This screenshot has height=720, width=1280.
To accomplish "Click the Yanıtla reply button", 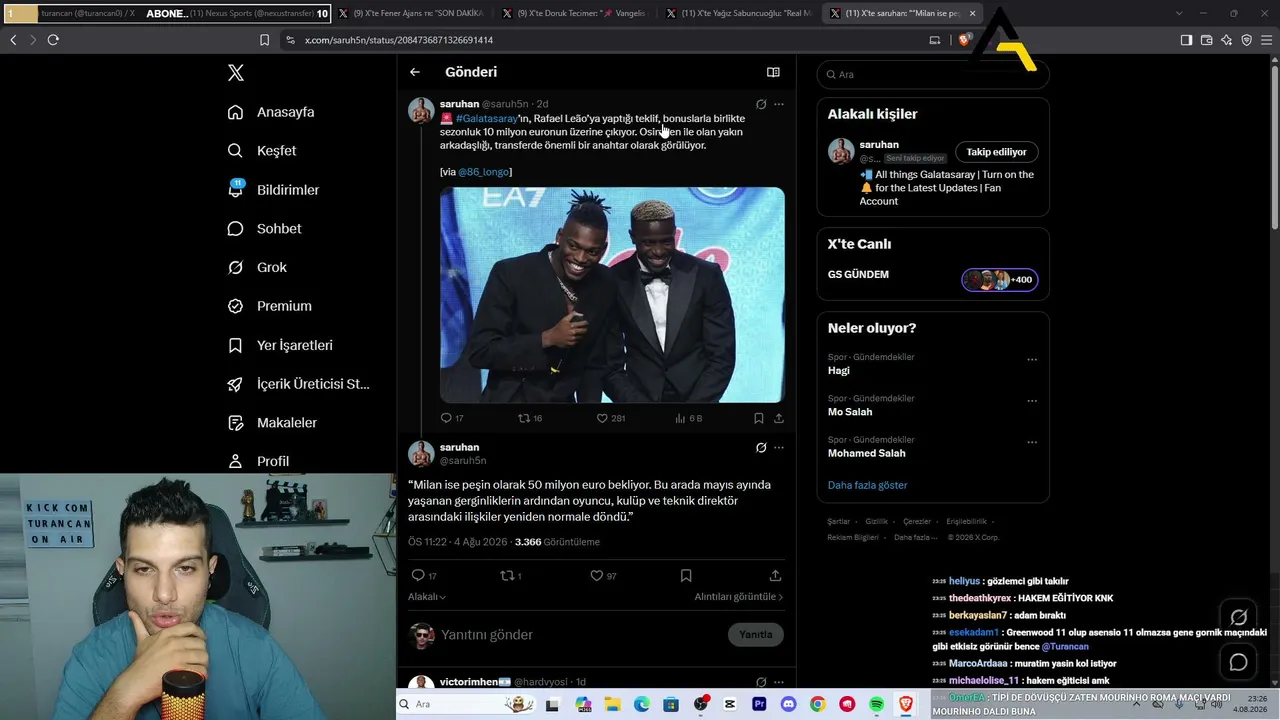I will tap(756, 635).
